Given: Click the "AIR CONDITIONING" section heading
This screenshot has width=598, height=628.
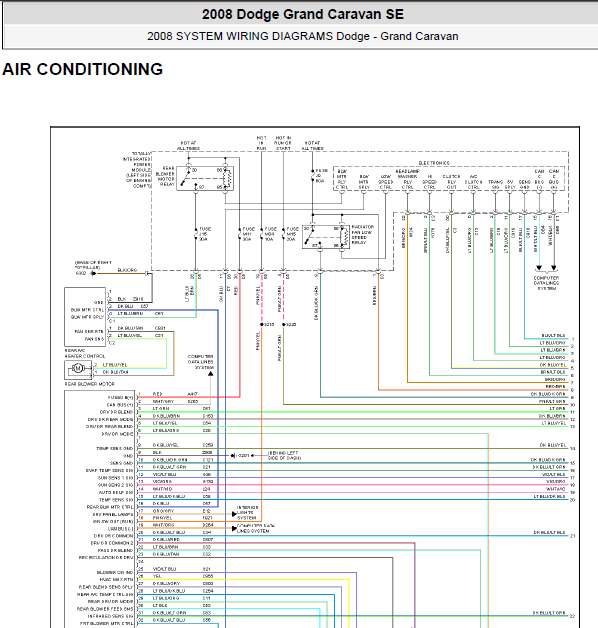Looking at the screenshot, I should (x=83, y=69).
